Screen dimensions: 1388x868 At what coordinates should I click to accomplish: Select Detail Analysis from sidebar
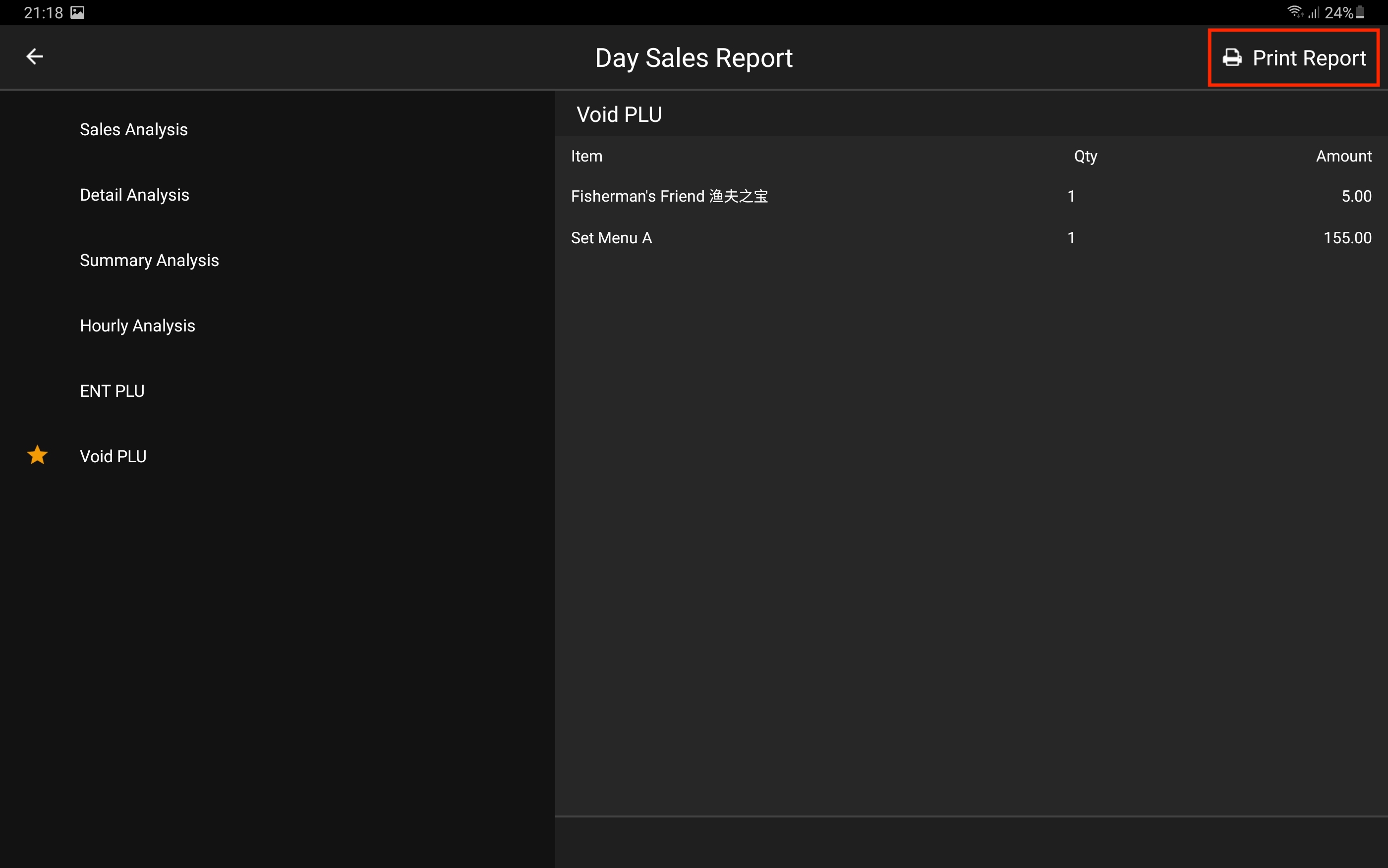point(134,195)
